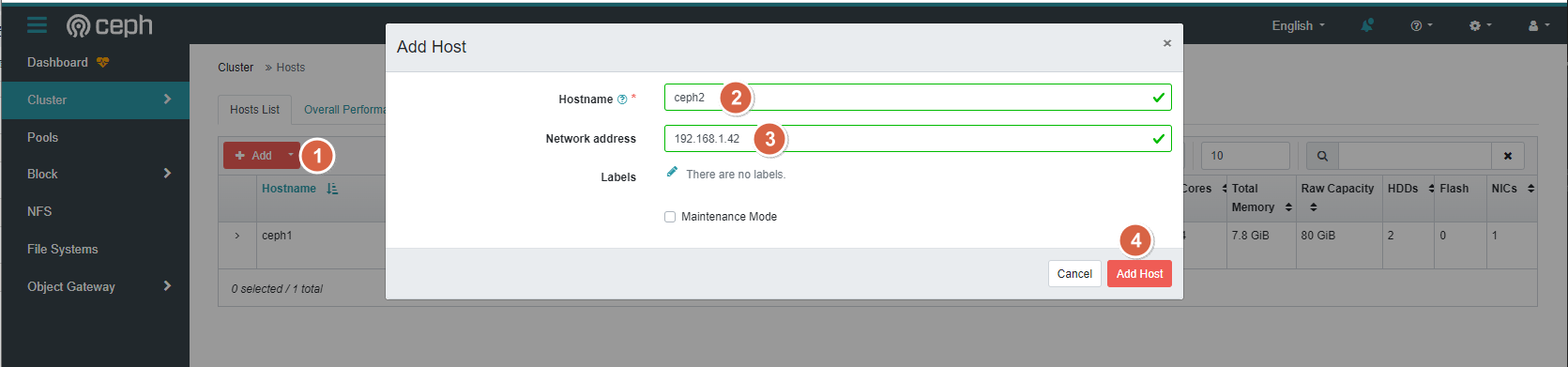Viewport: 1568px width, 367px height.
Task: Switch to the Hosts List tab
Action: point(254,110)
